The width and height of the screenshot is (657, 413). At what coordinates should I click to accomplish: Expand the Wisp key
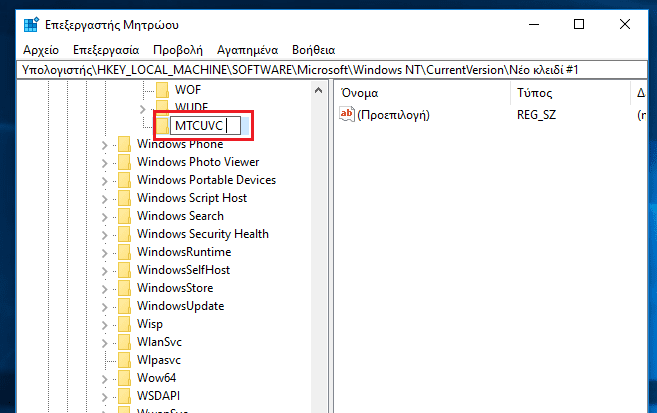pos(104,325)
